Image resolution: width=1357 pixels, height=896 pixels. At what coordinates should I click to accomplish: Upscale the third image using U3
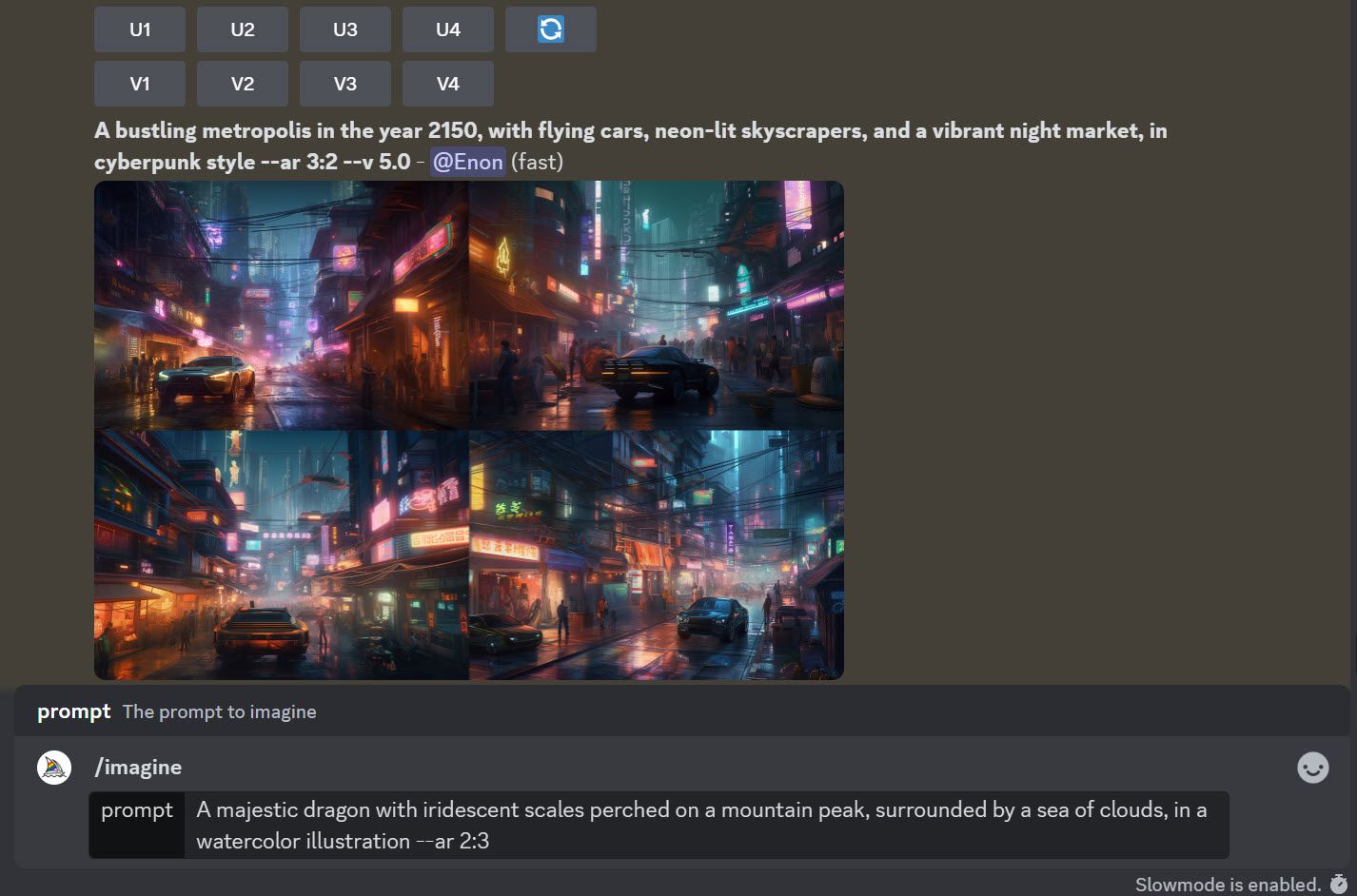[x=344, y=29]
